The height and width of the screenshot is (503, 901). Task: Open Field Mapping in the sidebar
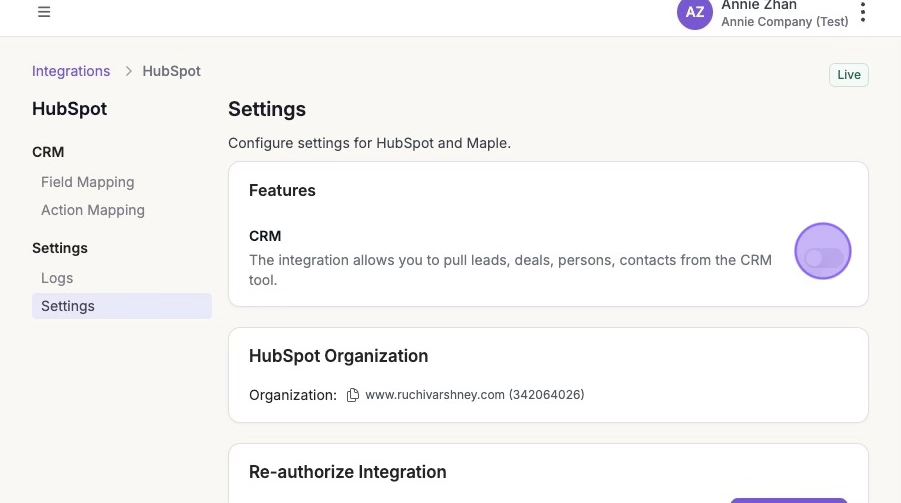(x=87, y=182)
